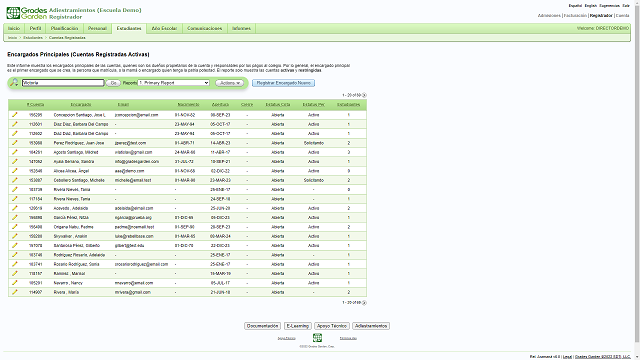The image size is (640, 360).
Task: Click the Legal link in the footer
Action: tap(567, 357)
